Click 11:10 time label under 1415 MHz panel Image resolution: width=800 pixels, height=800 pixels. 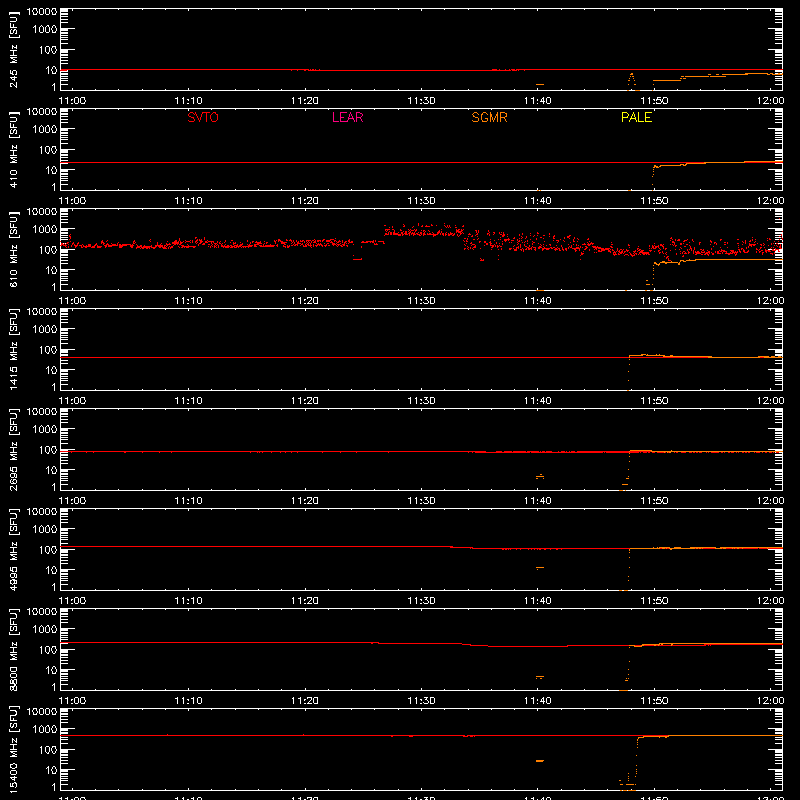pyautogui.click(x=188, y=401)
